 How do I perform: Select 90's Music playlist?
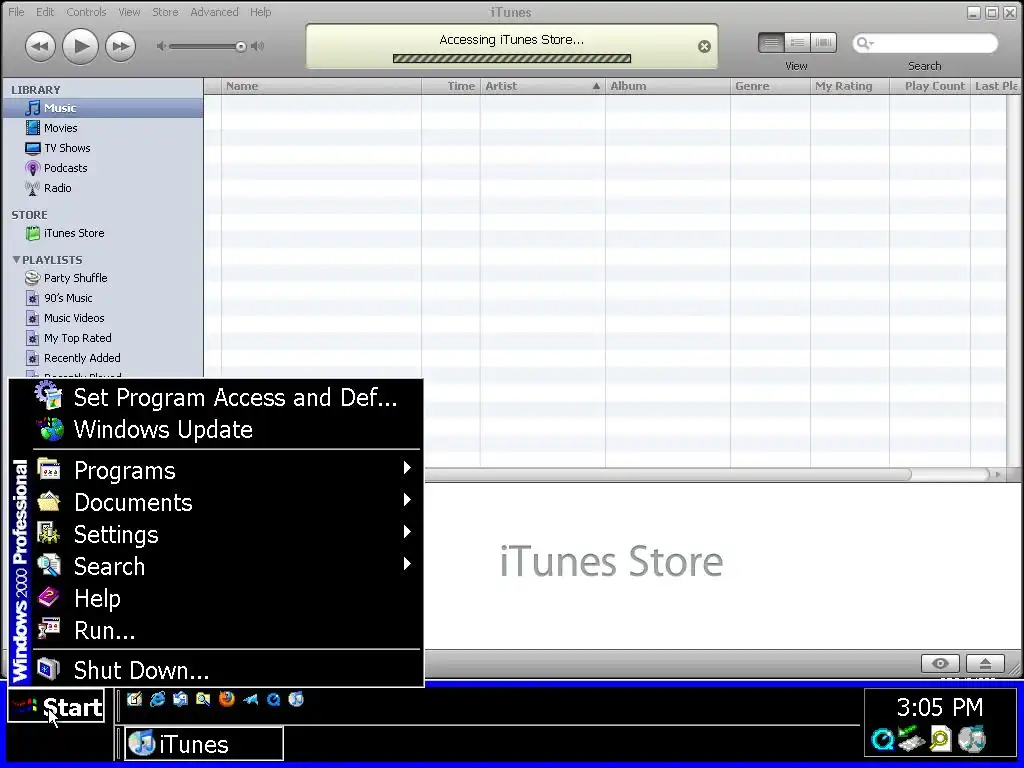[x=103, y=298]
